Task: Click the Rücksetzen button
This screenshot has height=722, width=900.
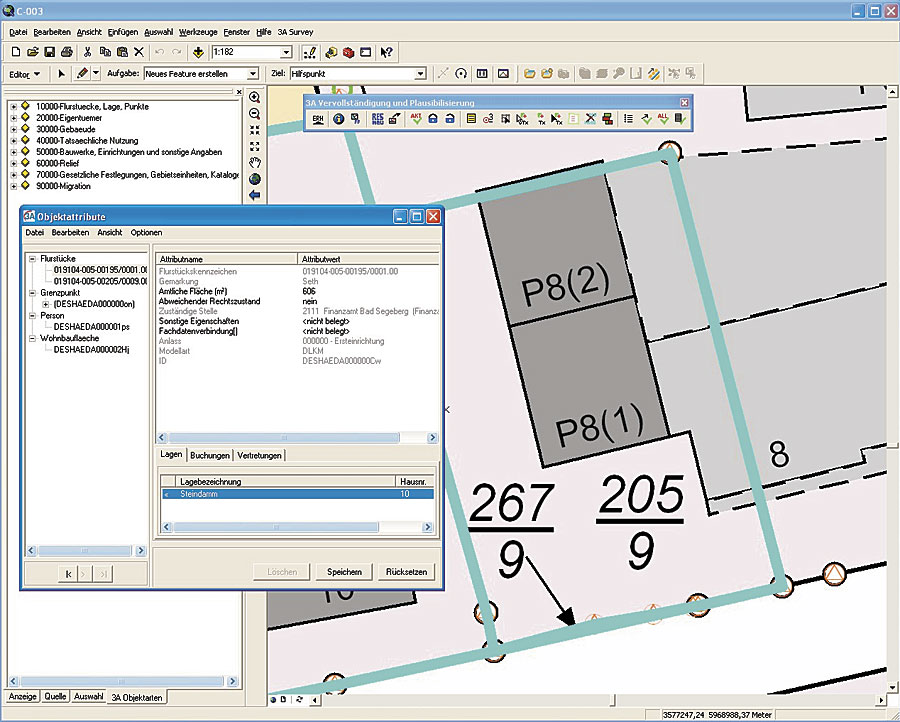Action: (x=406, y=572)
